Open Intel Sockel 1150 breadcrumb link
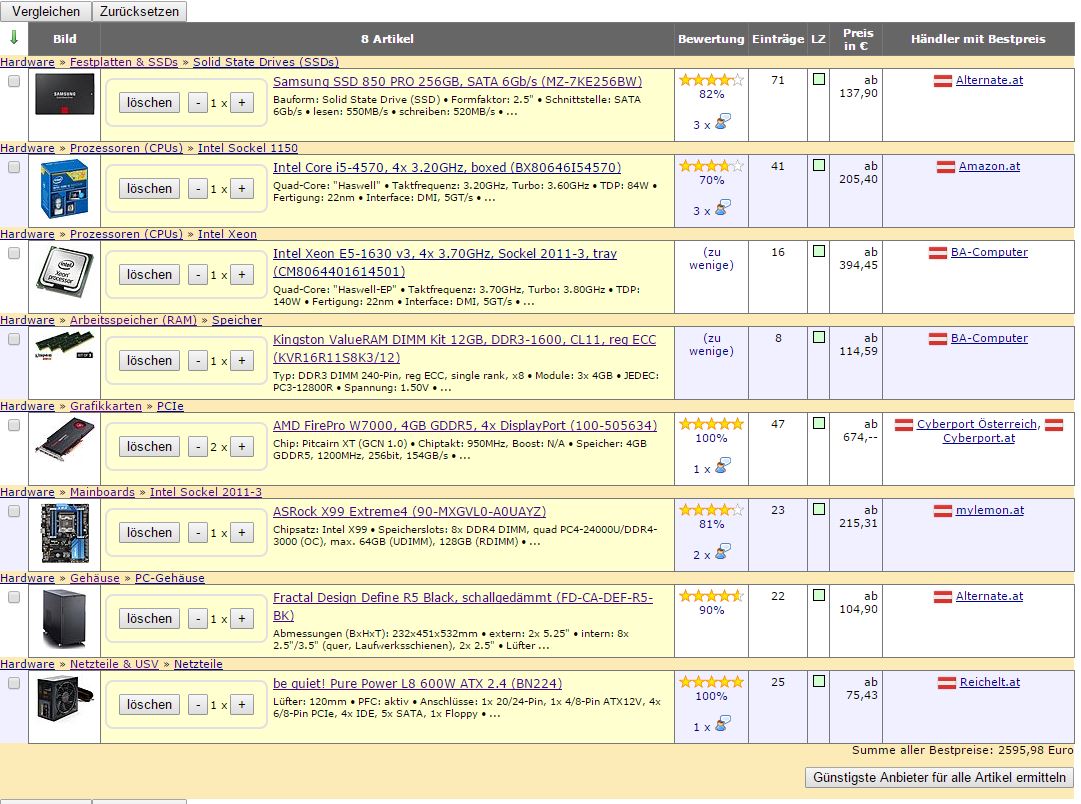Image resolution: width=1081 pixels, height=804 pixels. pos(247,148)
